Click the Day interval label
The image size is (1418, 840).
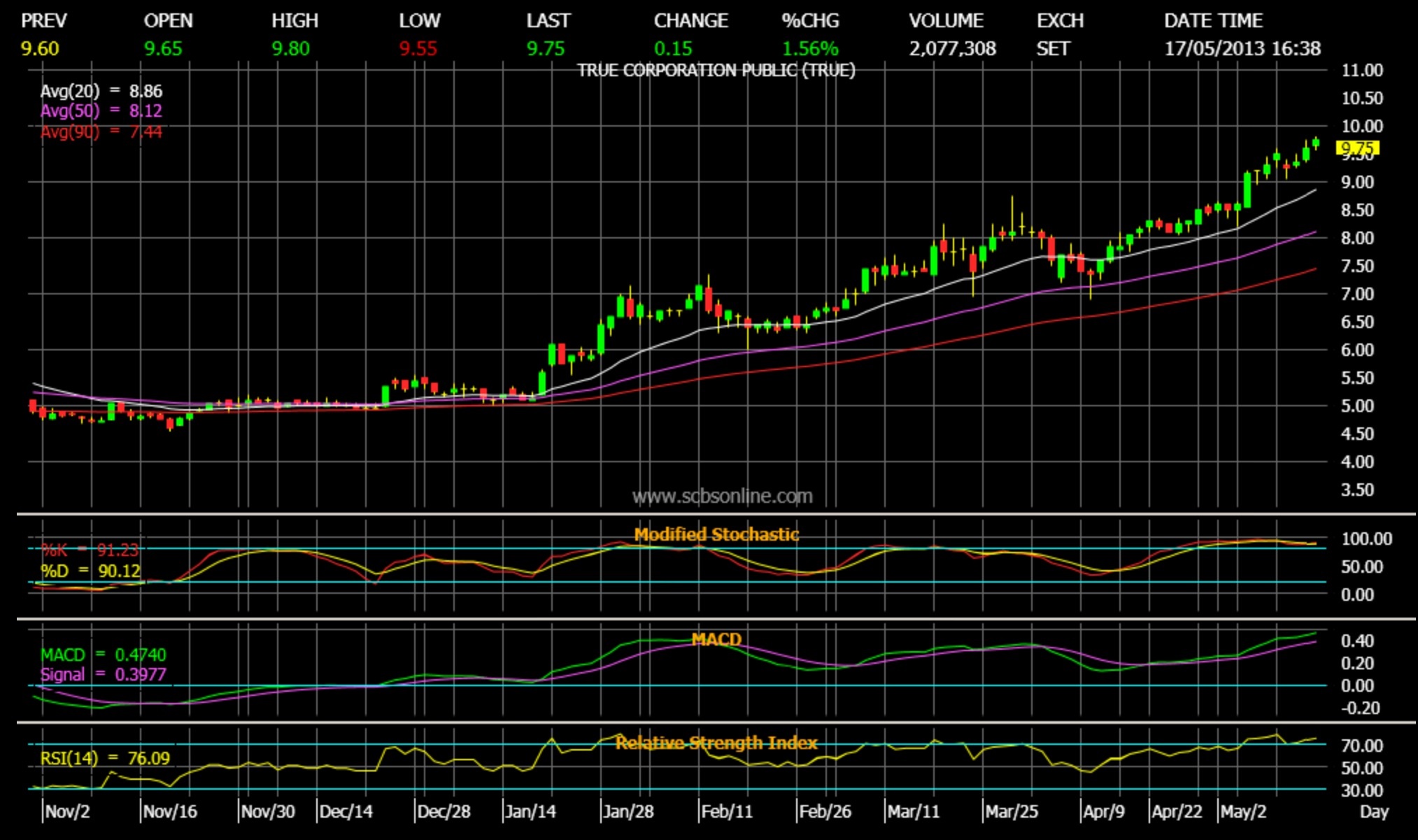click(1374, 812)
